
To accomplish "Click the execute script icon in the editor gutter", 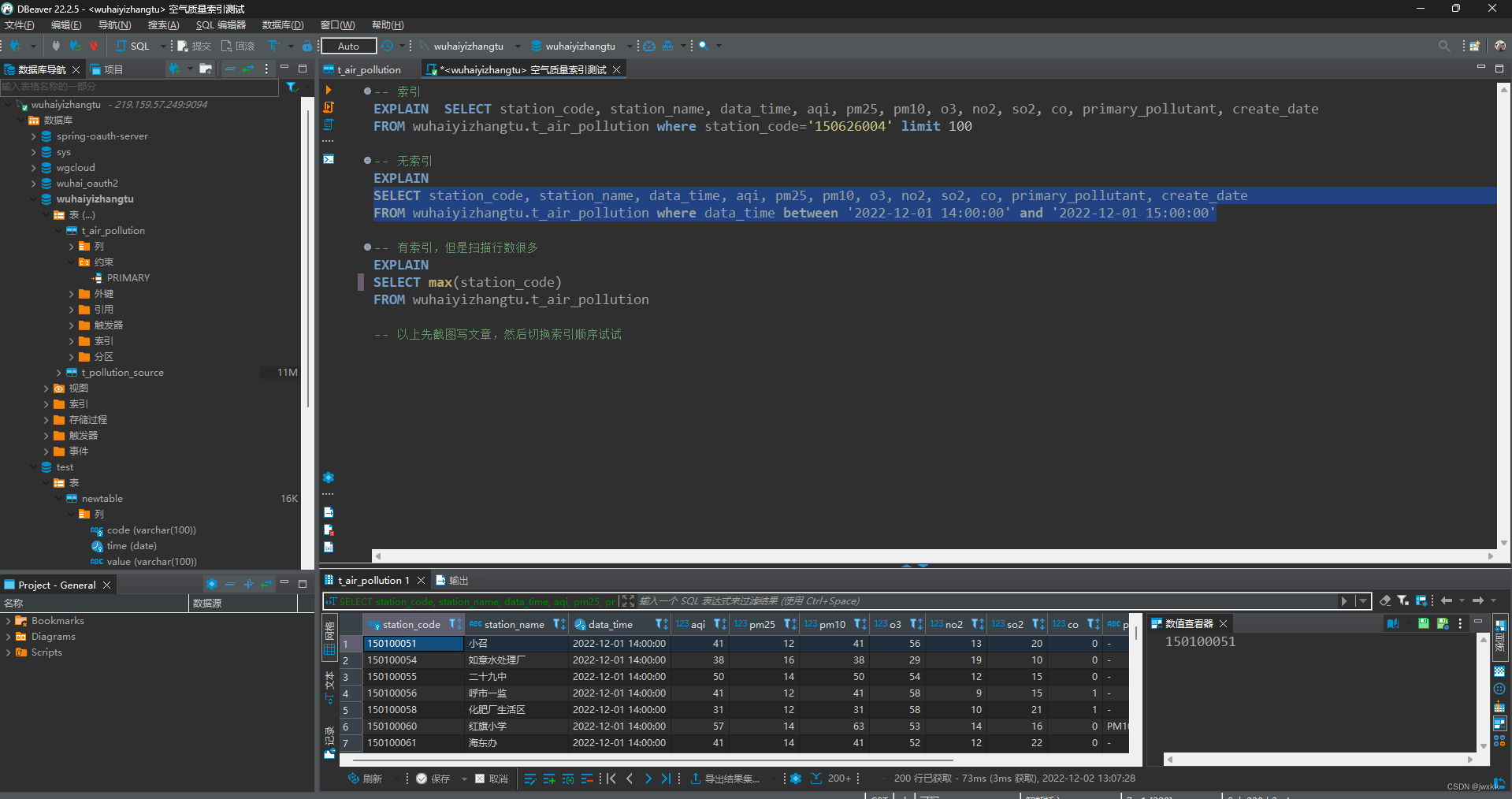I will pyautogui.click(x=329, y=107).
